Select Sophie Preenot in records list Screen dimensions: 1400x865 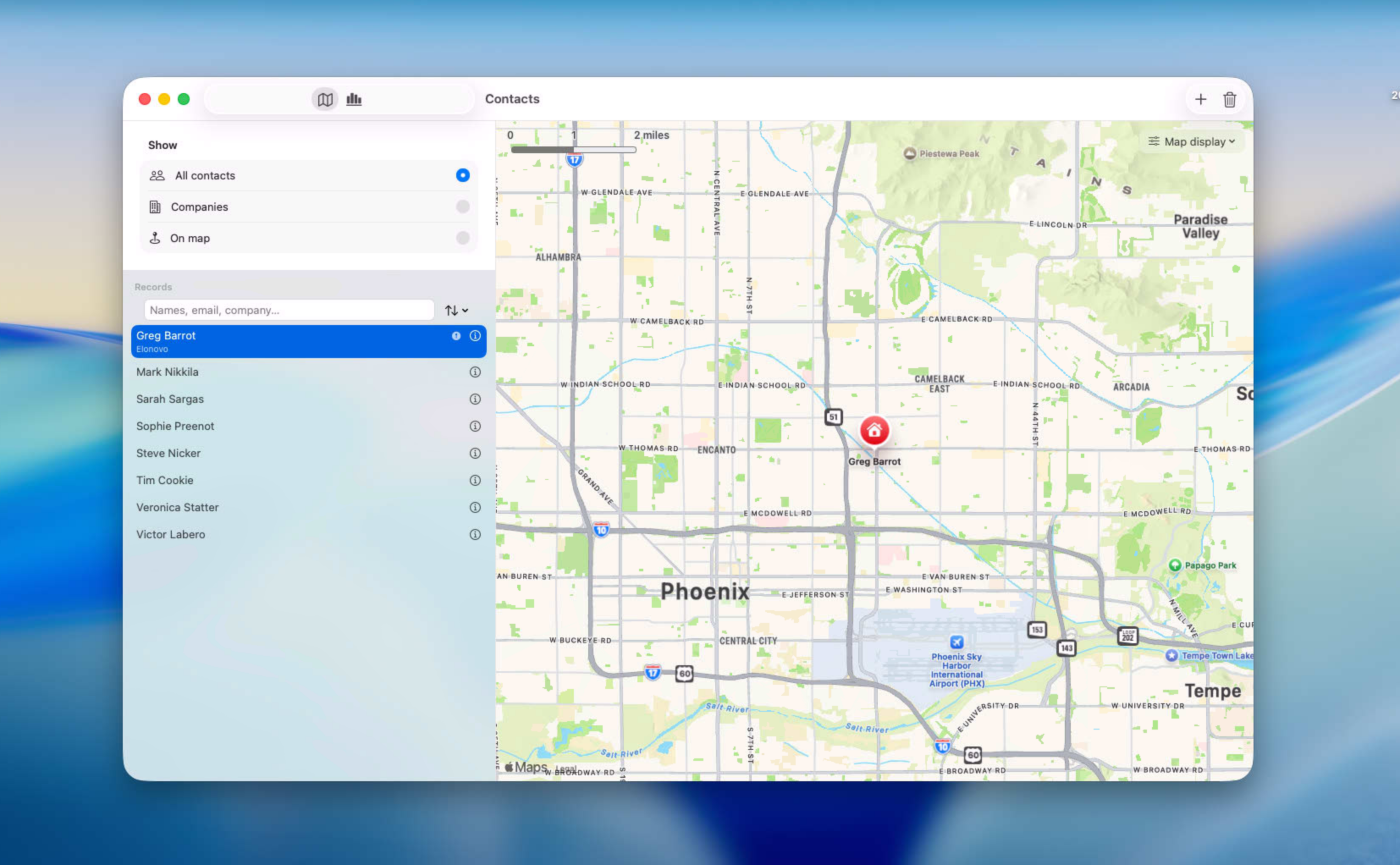point(175,426)
